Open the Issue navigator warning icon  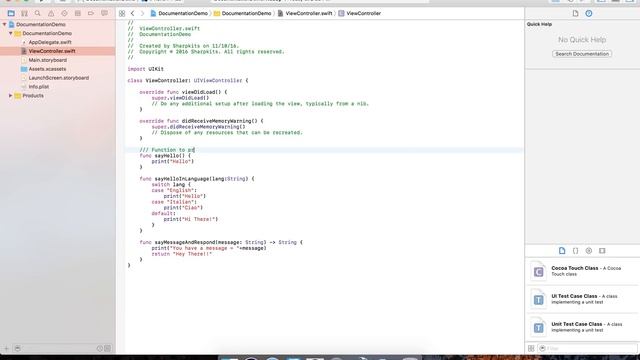51,13
